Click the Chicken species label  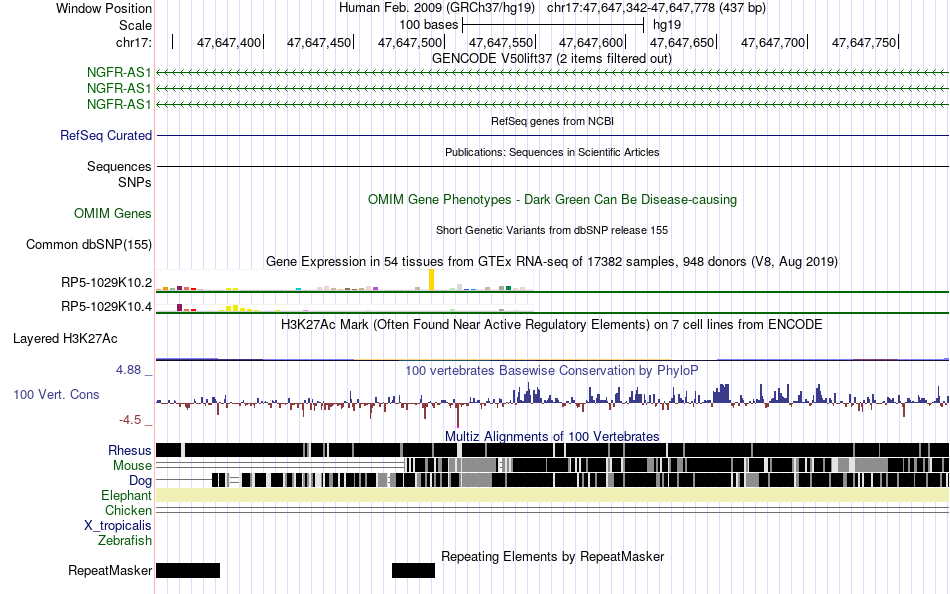pyautogui.click(x=128, y=510)
